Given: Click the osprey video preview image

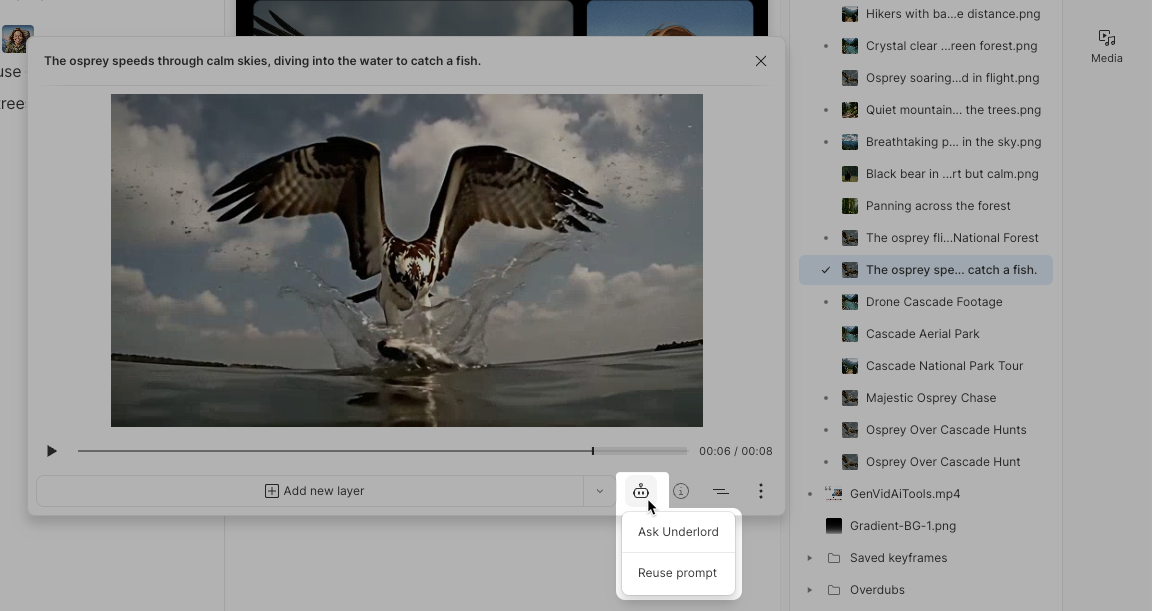Looking at the screenshot, I should pos(406,260).
